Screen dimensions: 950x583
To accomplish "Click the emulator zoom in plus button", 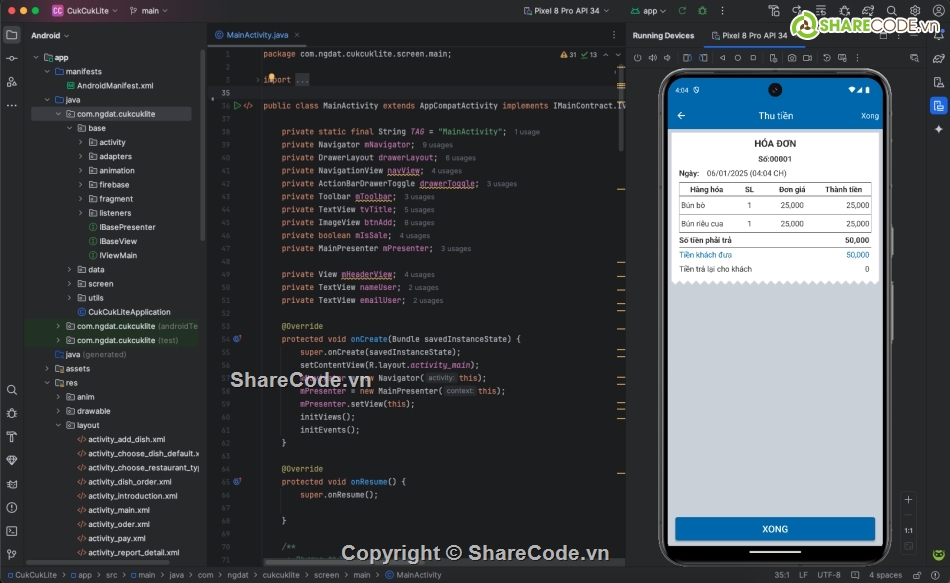I will coord(908,500).
